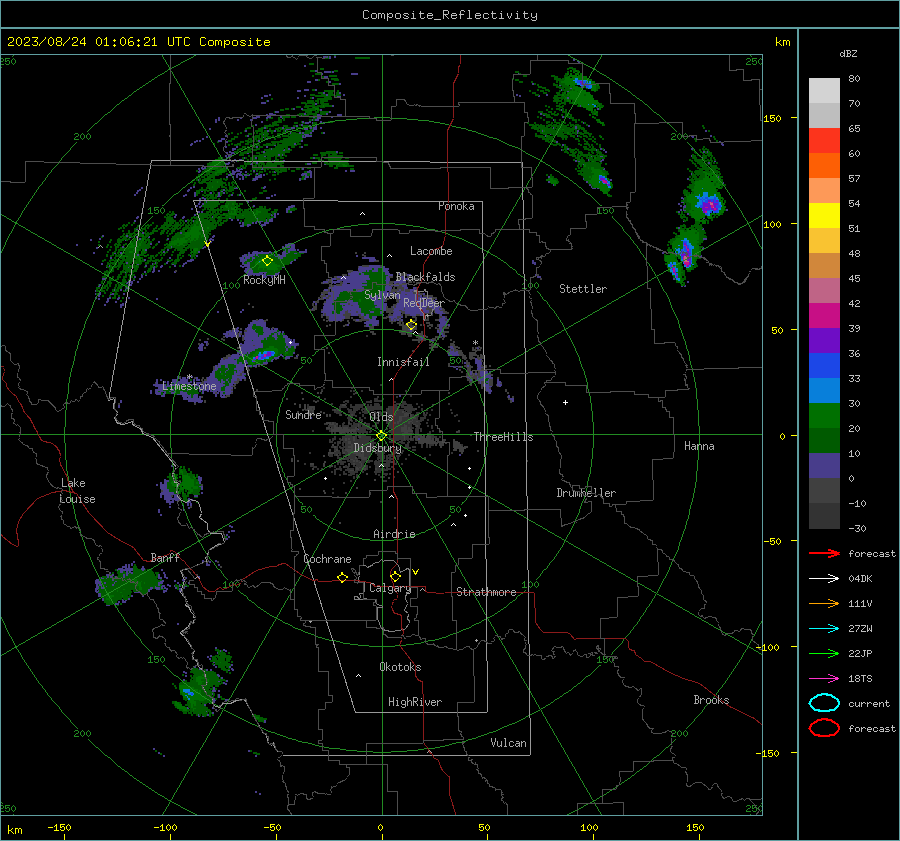Select the 80 dBZ light gray swatch

coord(824,91)
